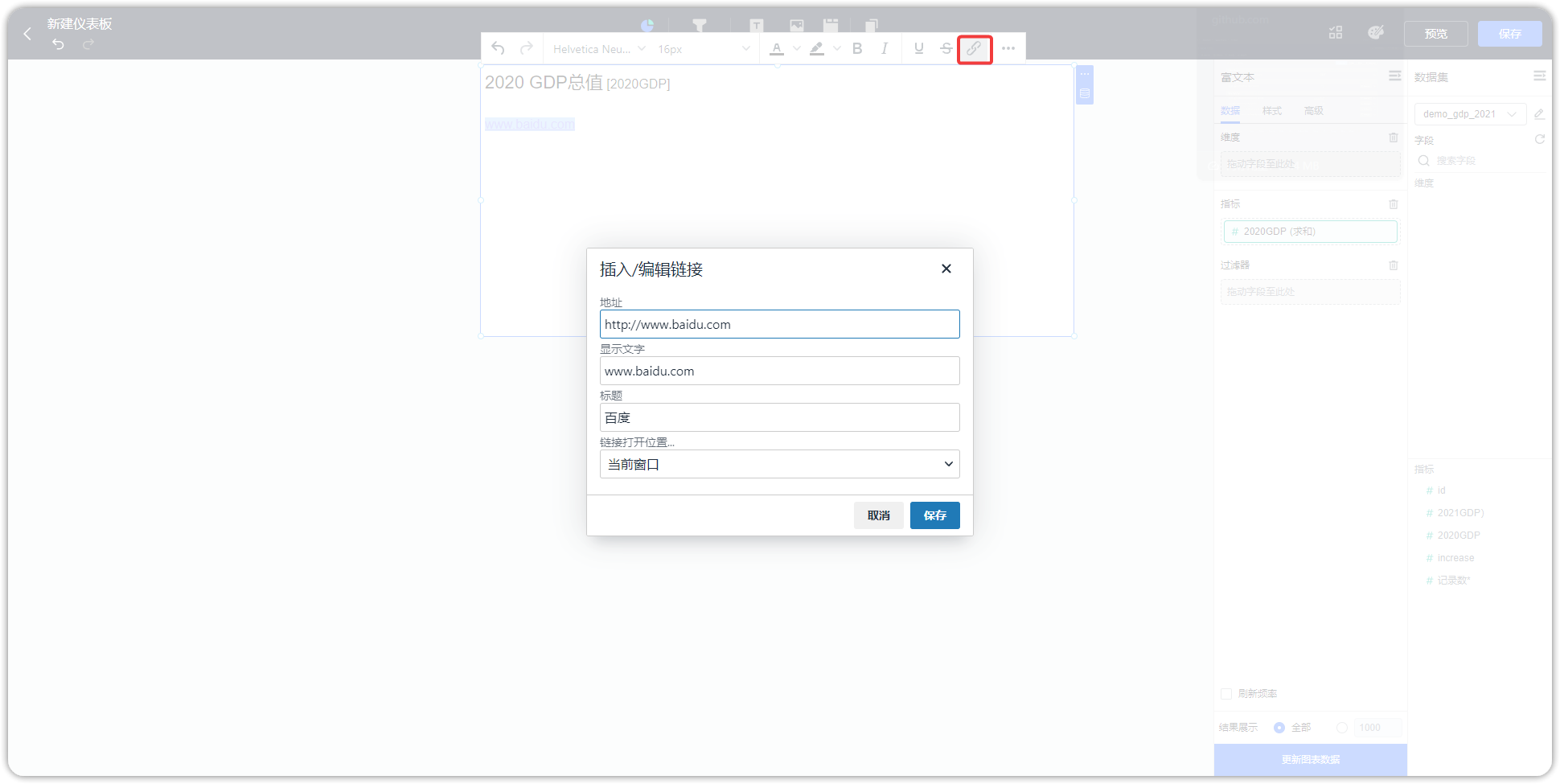Open the editor toolbar more options ellipsis
1560x784 pixels.
coord(1008,48)
